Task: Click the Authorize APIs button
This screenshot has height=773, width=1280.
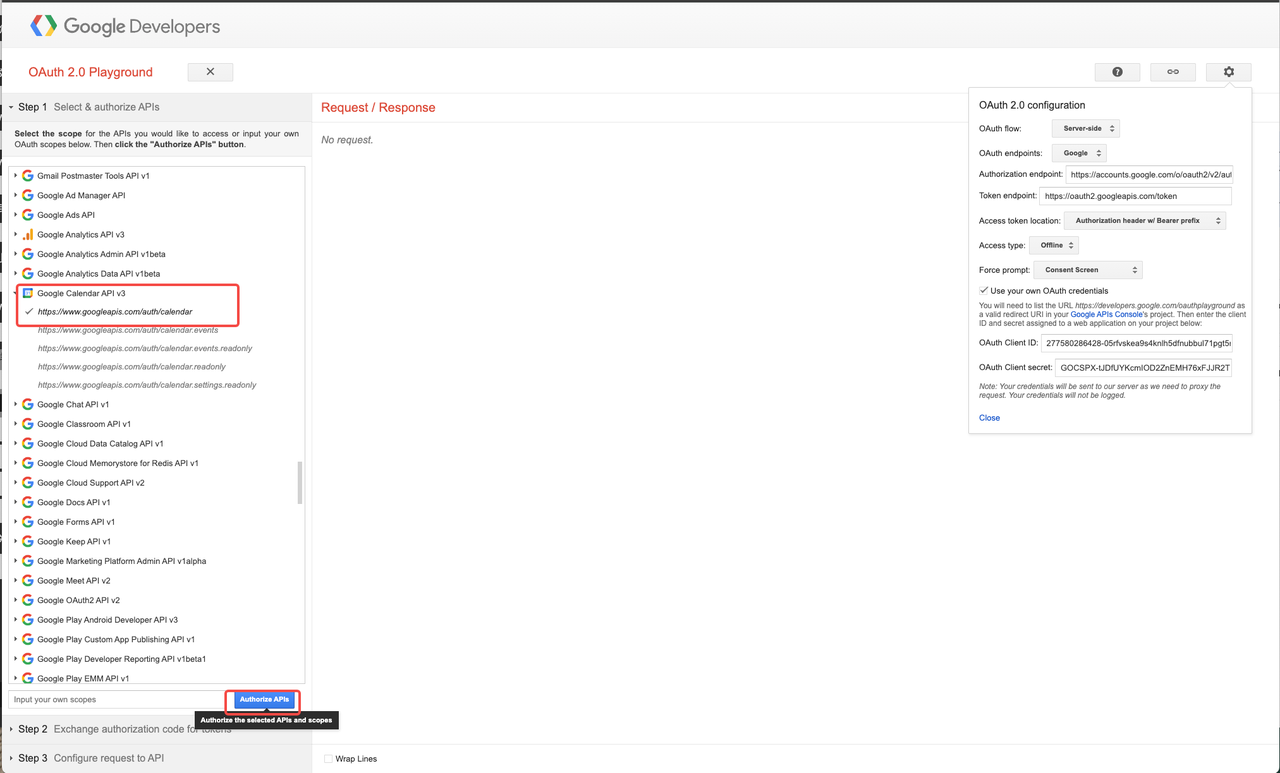Action: tap(264, 700)
